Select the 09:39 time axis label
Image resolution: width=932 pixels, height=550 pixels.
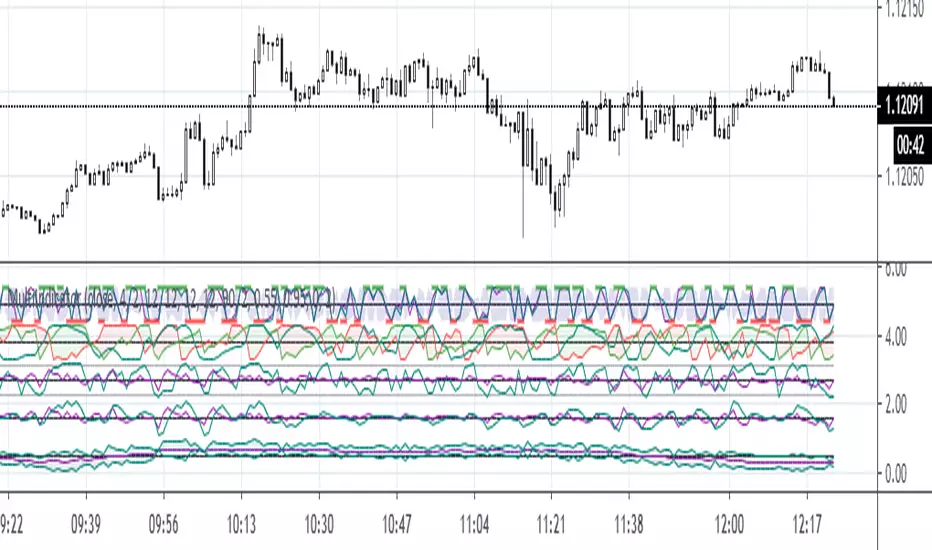(86, 524)
